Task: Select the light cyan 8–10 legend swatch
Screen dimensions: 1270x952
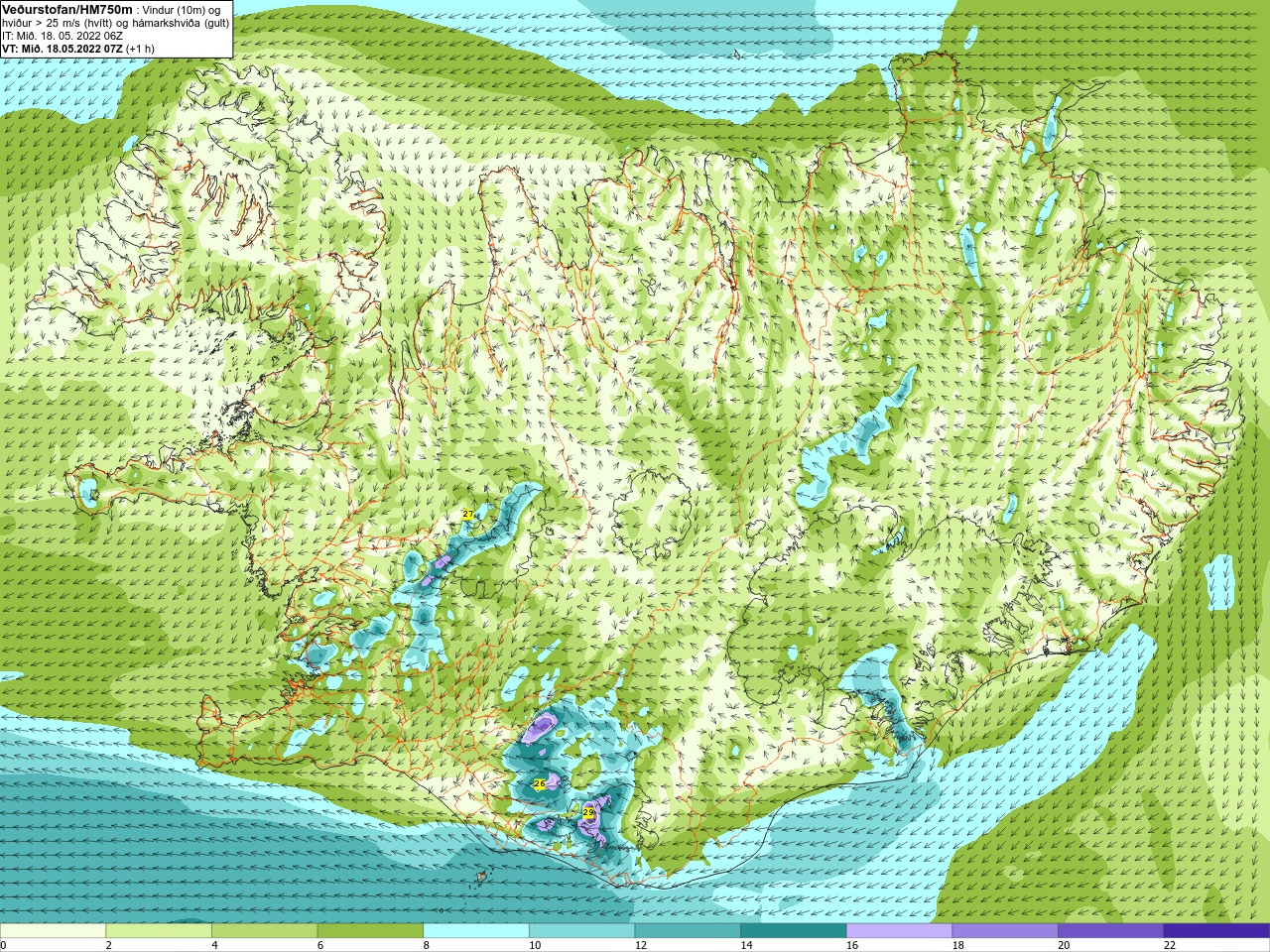Action: (476, 931)
